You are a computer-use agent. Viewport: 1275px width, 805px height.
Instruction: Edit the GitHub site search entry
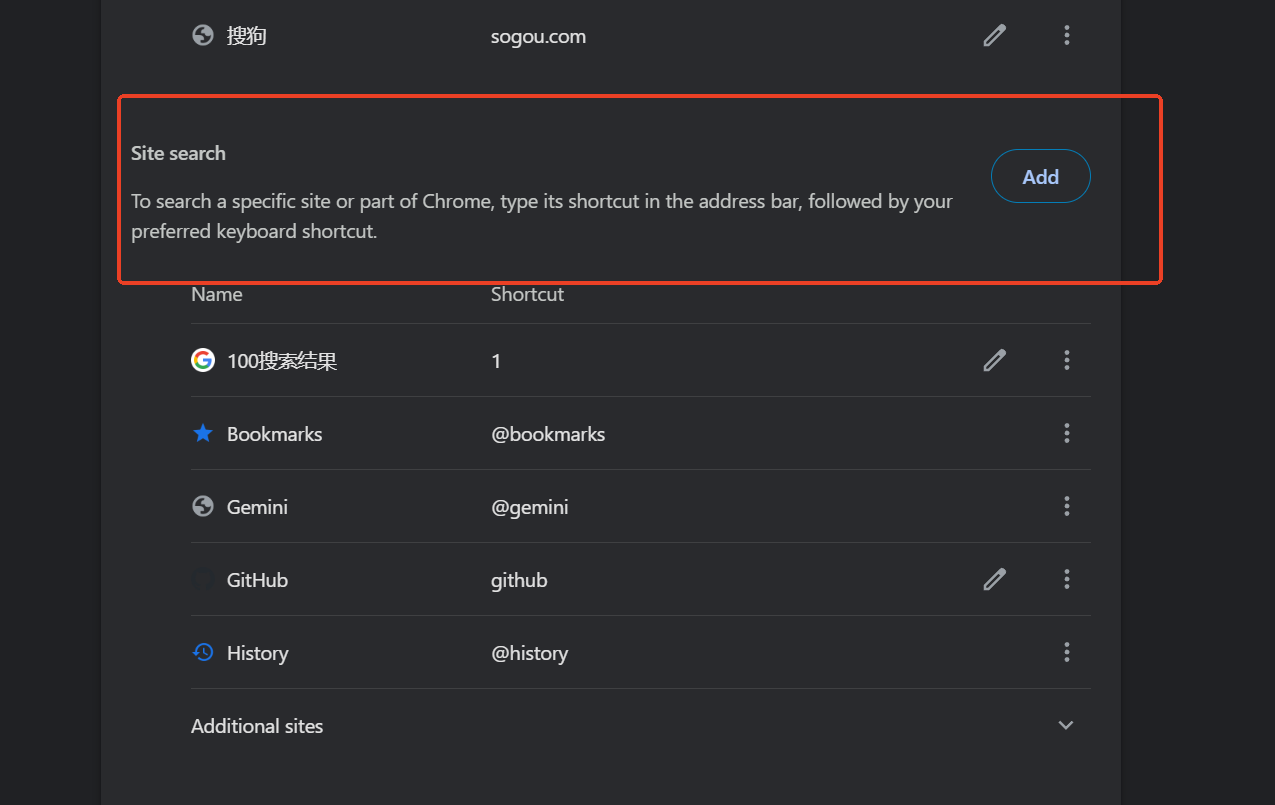994,579
